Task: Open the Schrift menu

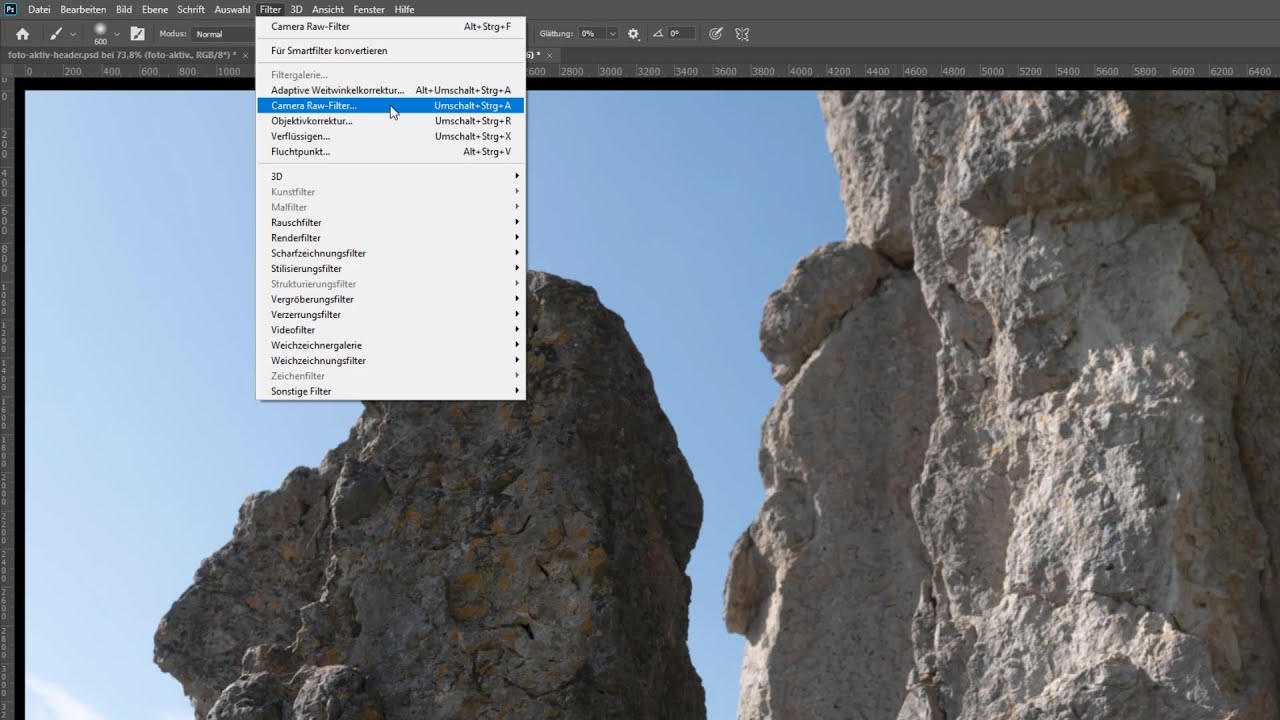Action: tap(191, 9)
